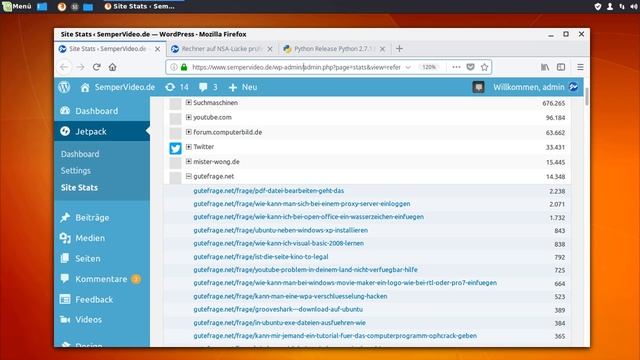Image resolution: width=640 pixels, height=360 pixels.
Task: Go to the Firefox home page
Action: point(113,67)
